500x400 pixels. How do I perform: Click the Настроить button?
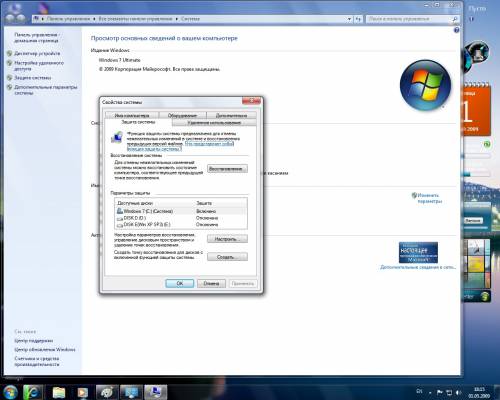227,239
